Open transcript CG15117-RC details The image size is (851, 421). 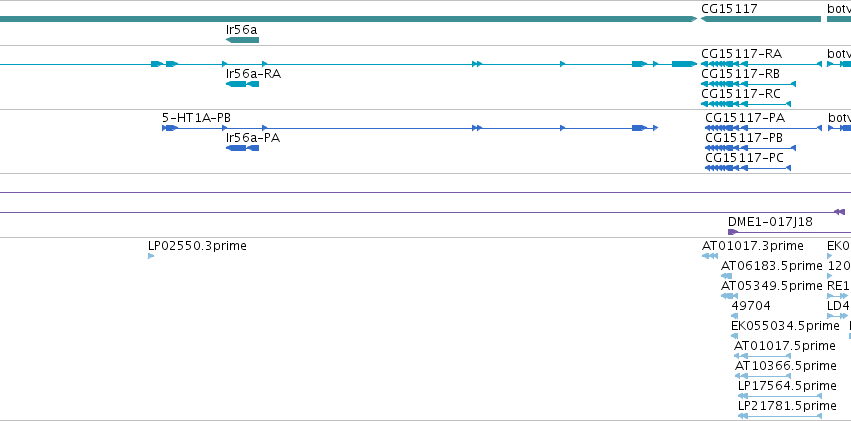tap(746, 104)
